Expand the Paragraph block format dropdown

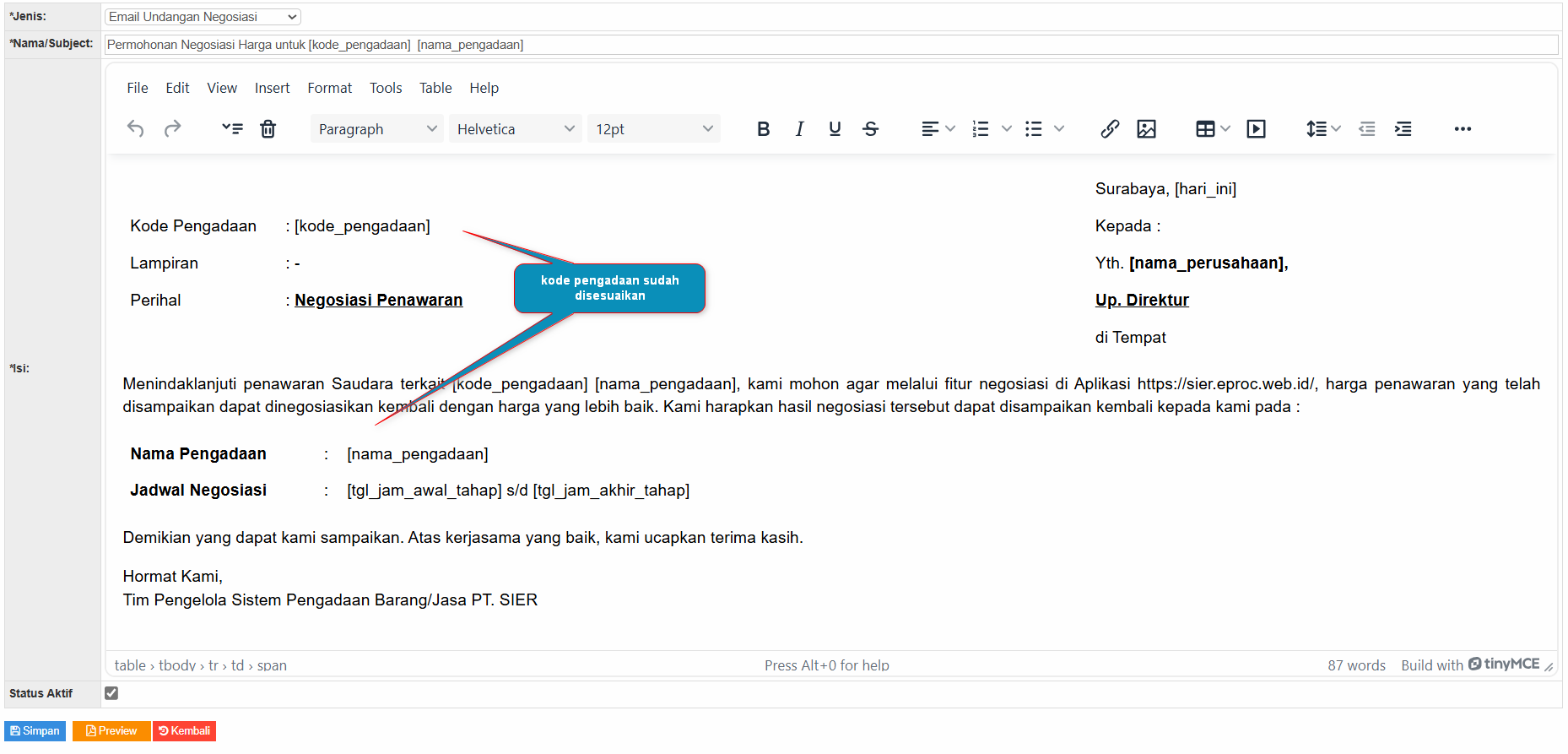click(376, 129)
